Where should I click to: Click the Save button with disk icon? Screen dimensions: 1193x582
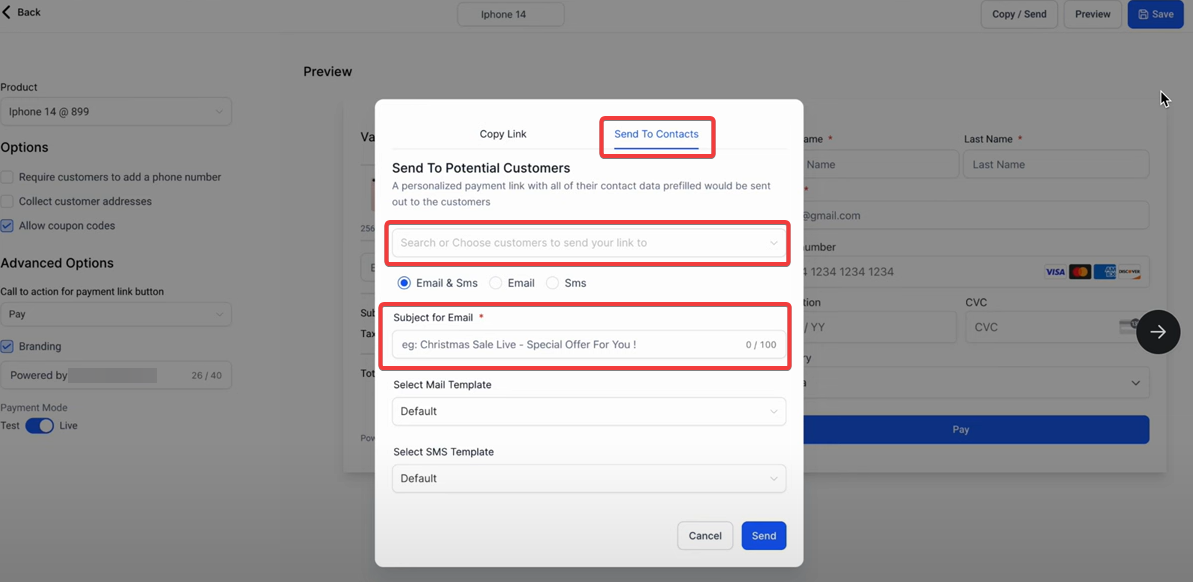pyautogui.click(x=1155, y=14)
